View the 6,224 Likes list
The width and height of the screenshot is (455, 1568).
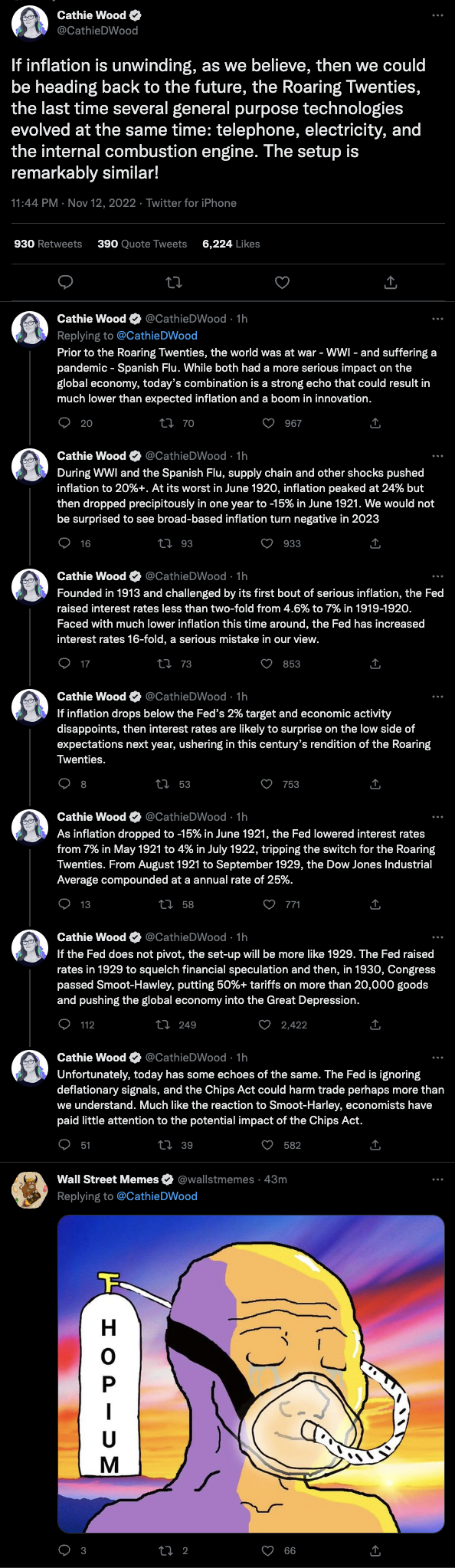231,244
